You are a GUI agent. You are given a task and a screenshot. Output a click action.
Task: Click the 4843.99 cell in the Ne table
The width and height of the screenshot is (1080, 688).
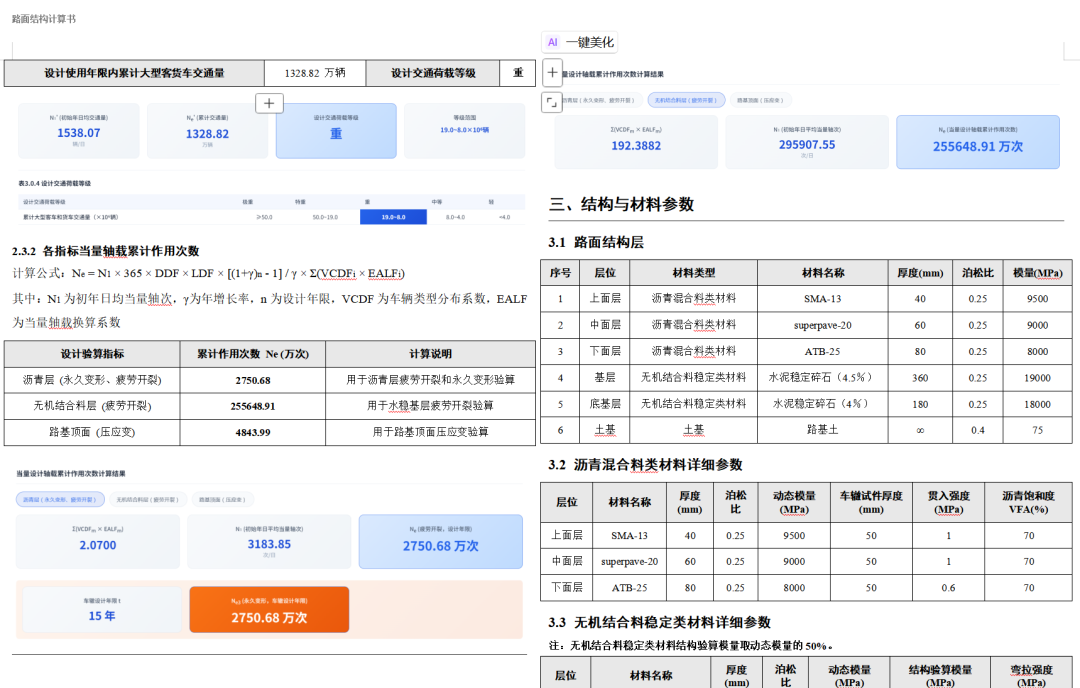253,432
